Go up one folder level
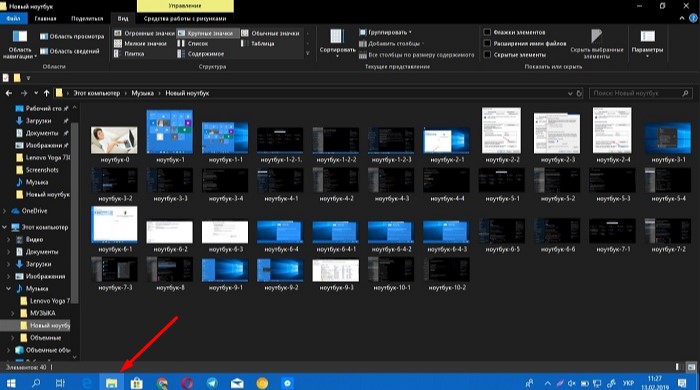The height and width of the screenshot is (390, 700). coord(46,93)
